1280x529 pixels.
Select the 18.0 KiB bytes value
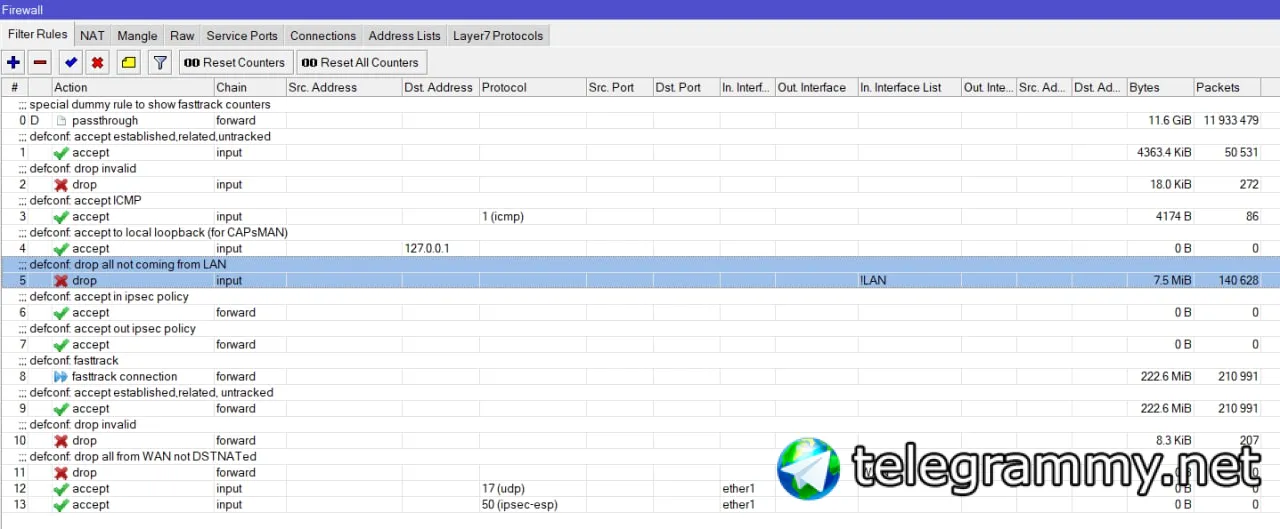click(x=1169, y=184)
